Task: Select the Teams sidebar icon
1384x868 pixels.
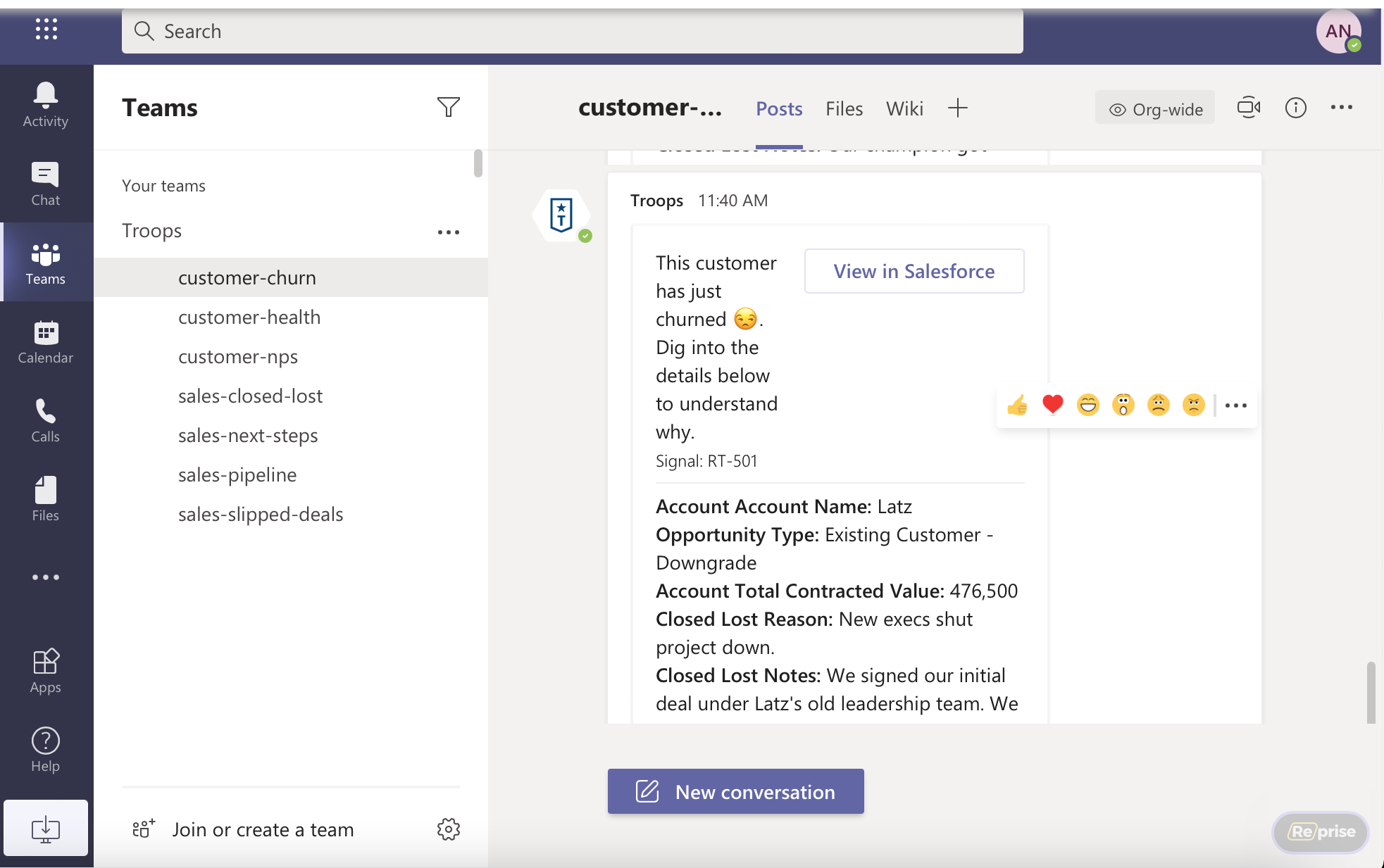Action: (x=46, y=263)
